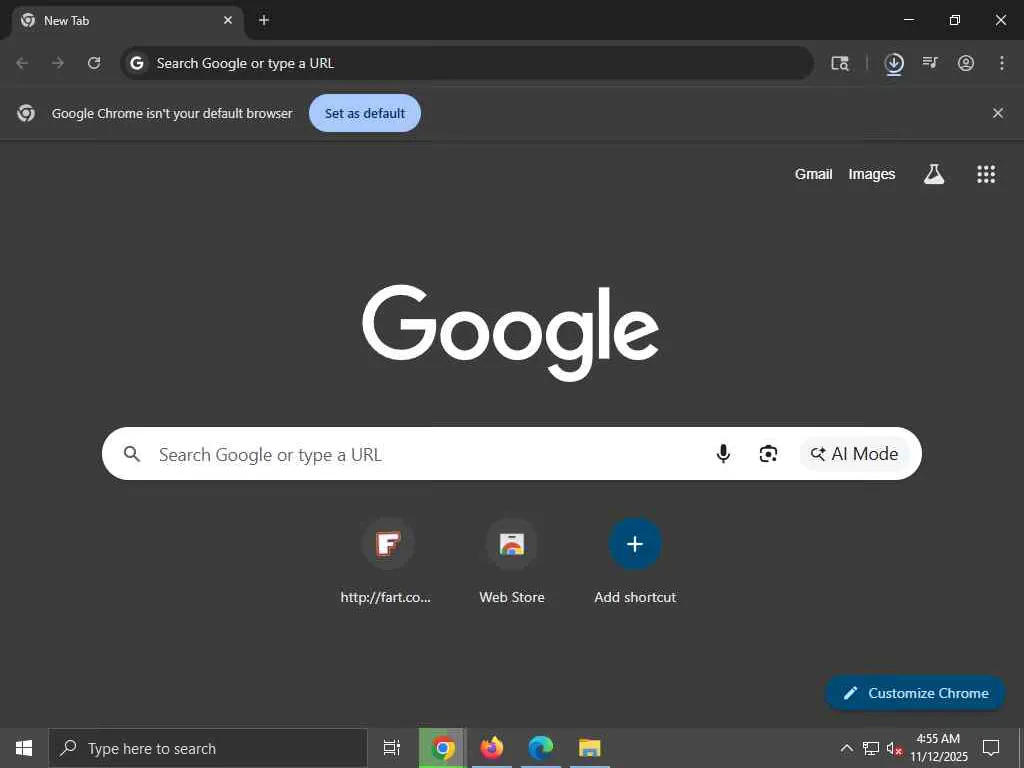Close the New Tab tab
Screen dimensions: 1024x768
(228, 20)
